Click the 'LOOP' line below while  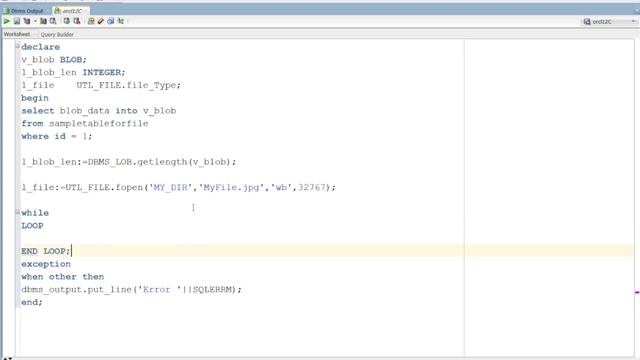point(32,226)
